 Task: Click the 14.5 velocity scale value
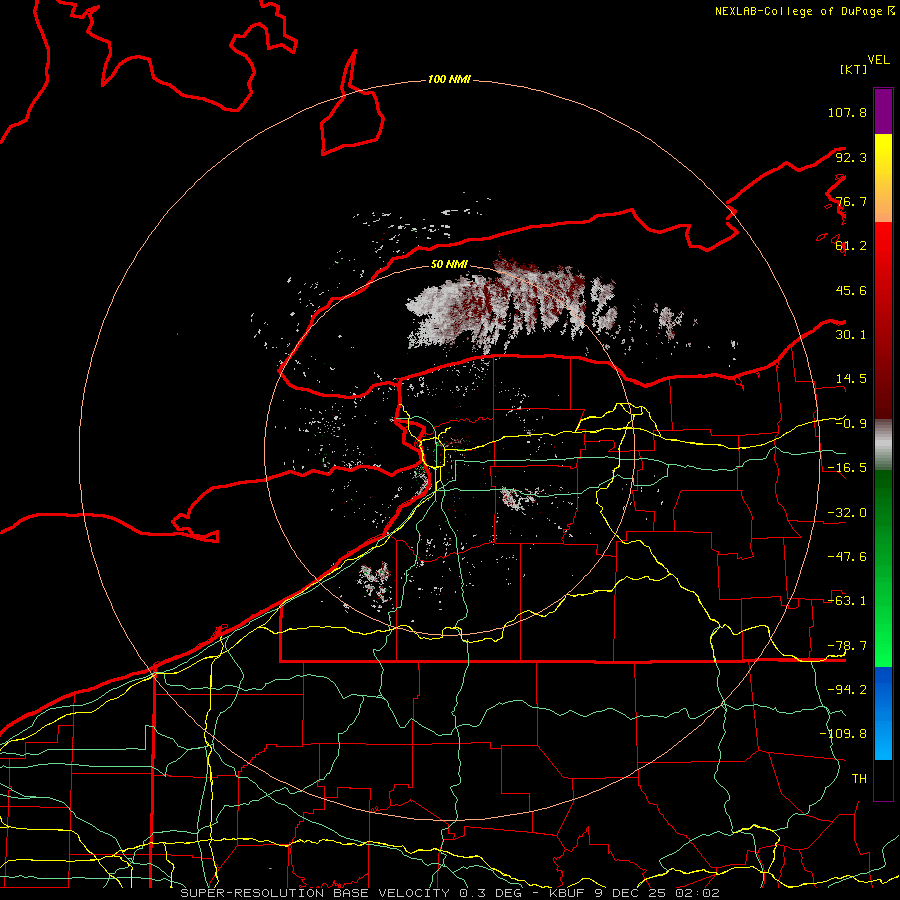[851, 379]
